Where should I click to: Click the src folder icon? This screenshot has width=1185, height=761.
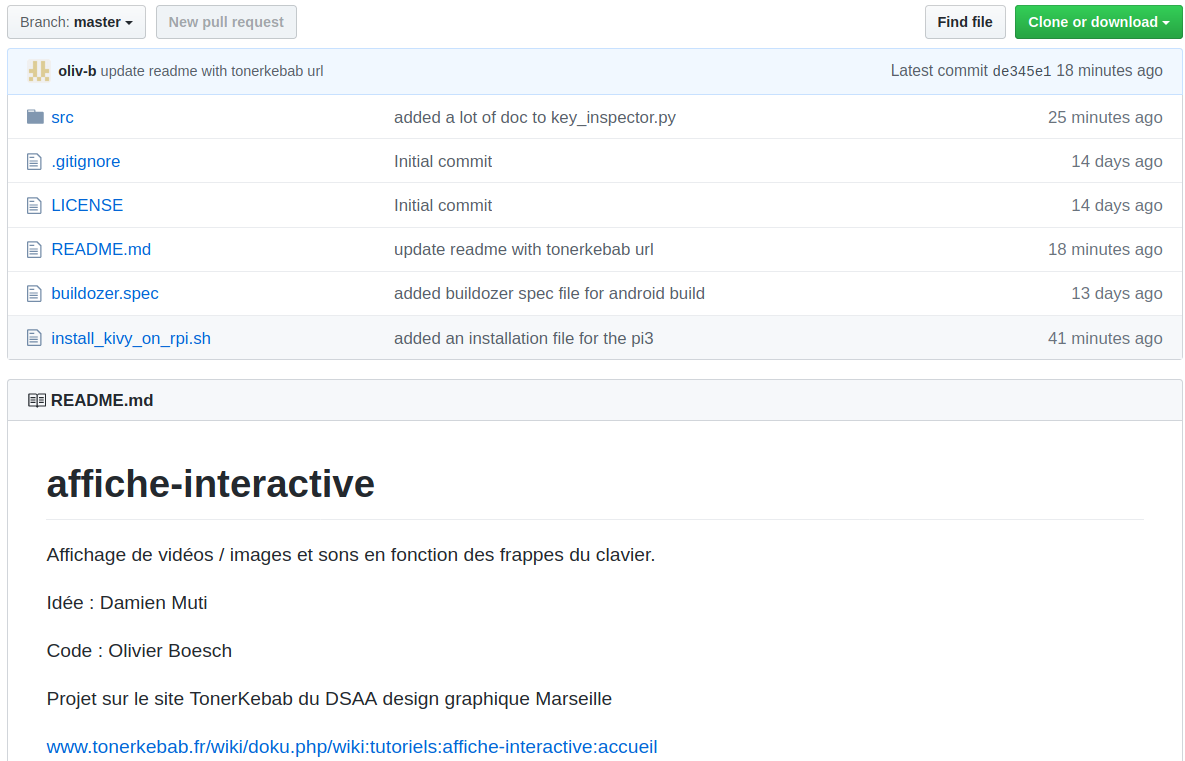coord(35,117)
